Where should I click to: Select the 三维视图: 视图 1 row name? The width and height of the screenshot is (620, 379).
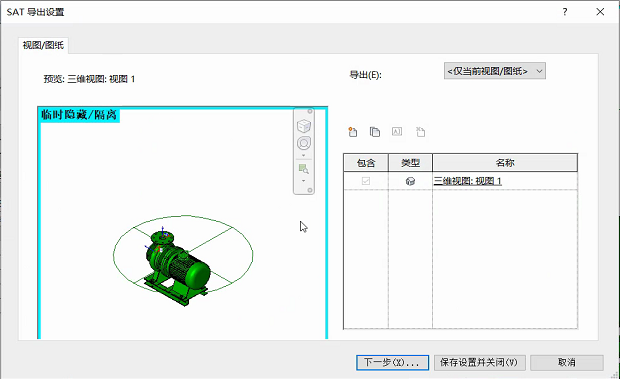click(x=468, y=181)
